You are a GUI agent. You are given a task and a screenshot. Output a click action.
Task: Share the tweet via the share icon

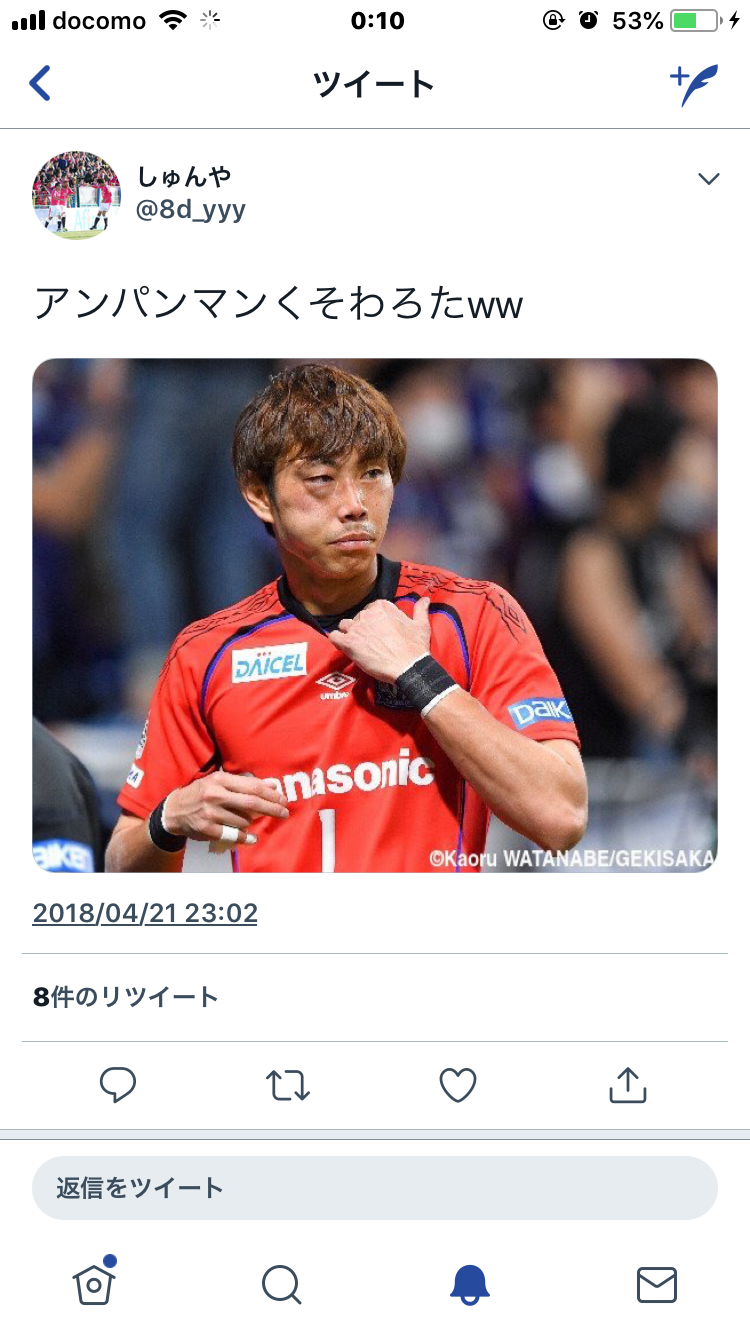pyautogui.click(x=628, y=1084)
